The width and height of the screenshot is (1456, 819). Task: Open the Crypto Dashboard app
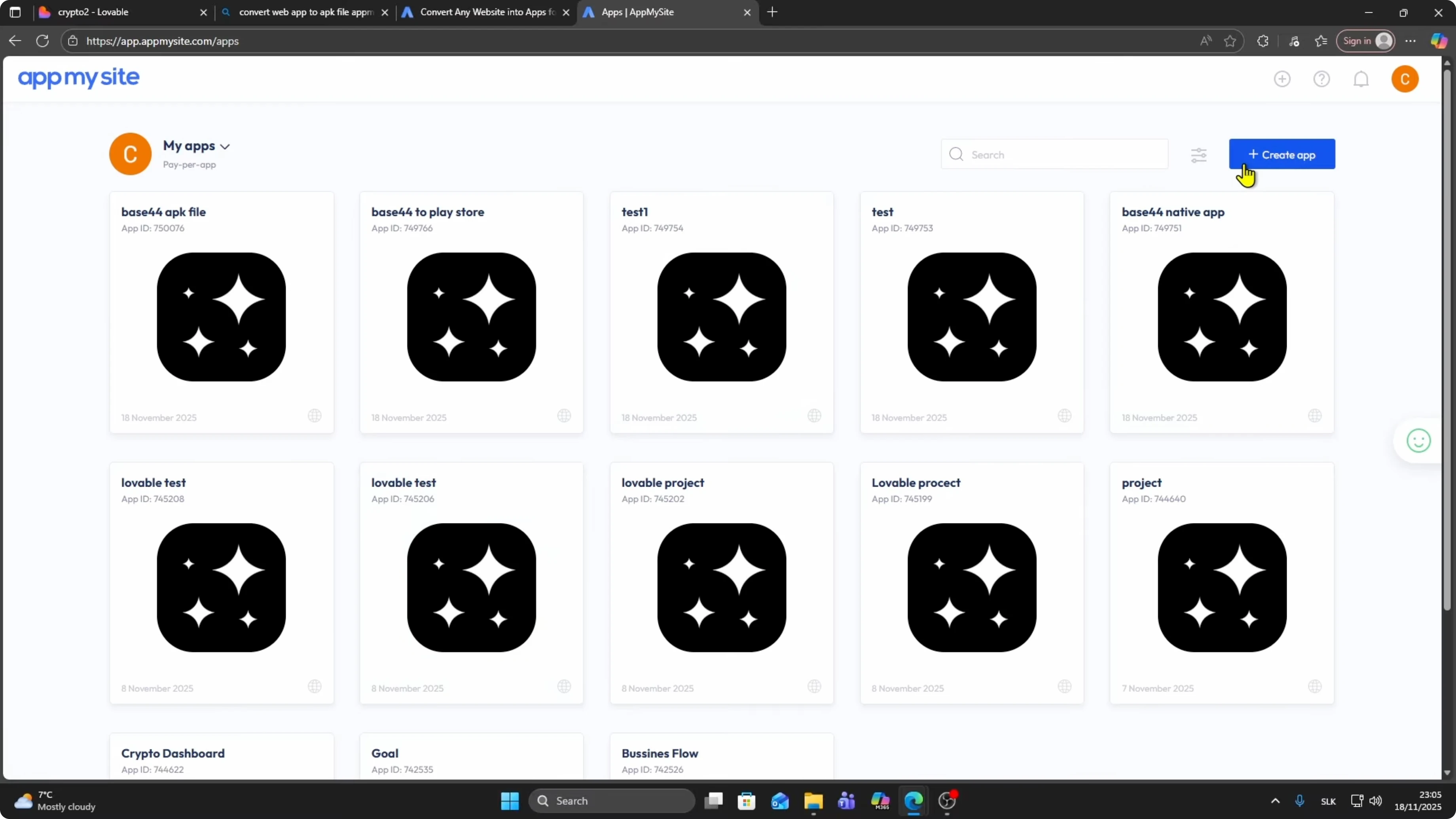tap(222, 757)
